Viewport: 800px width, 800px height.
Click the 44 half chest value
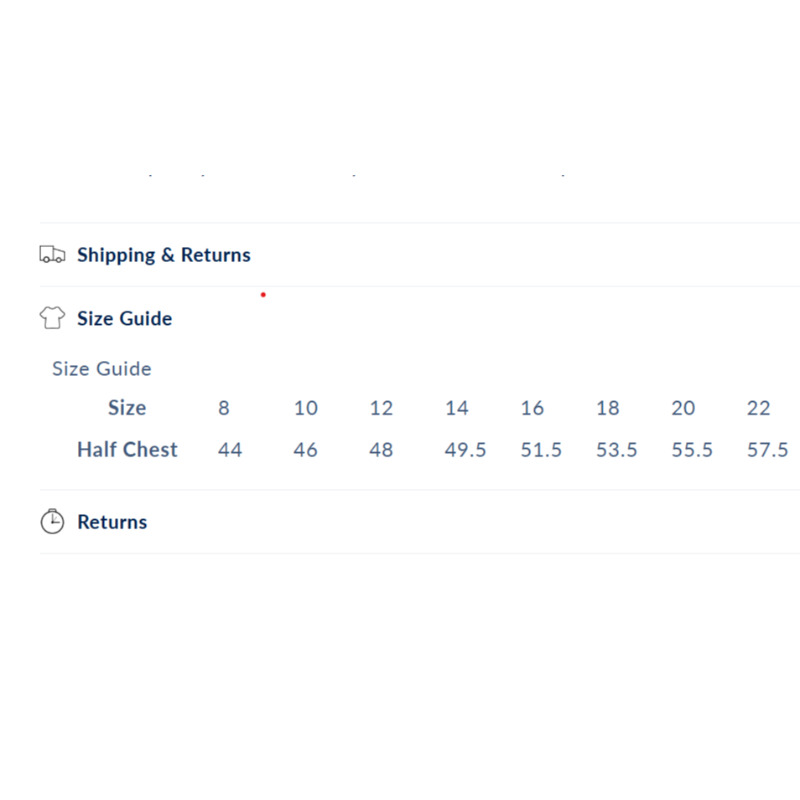click(230, 450)
